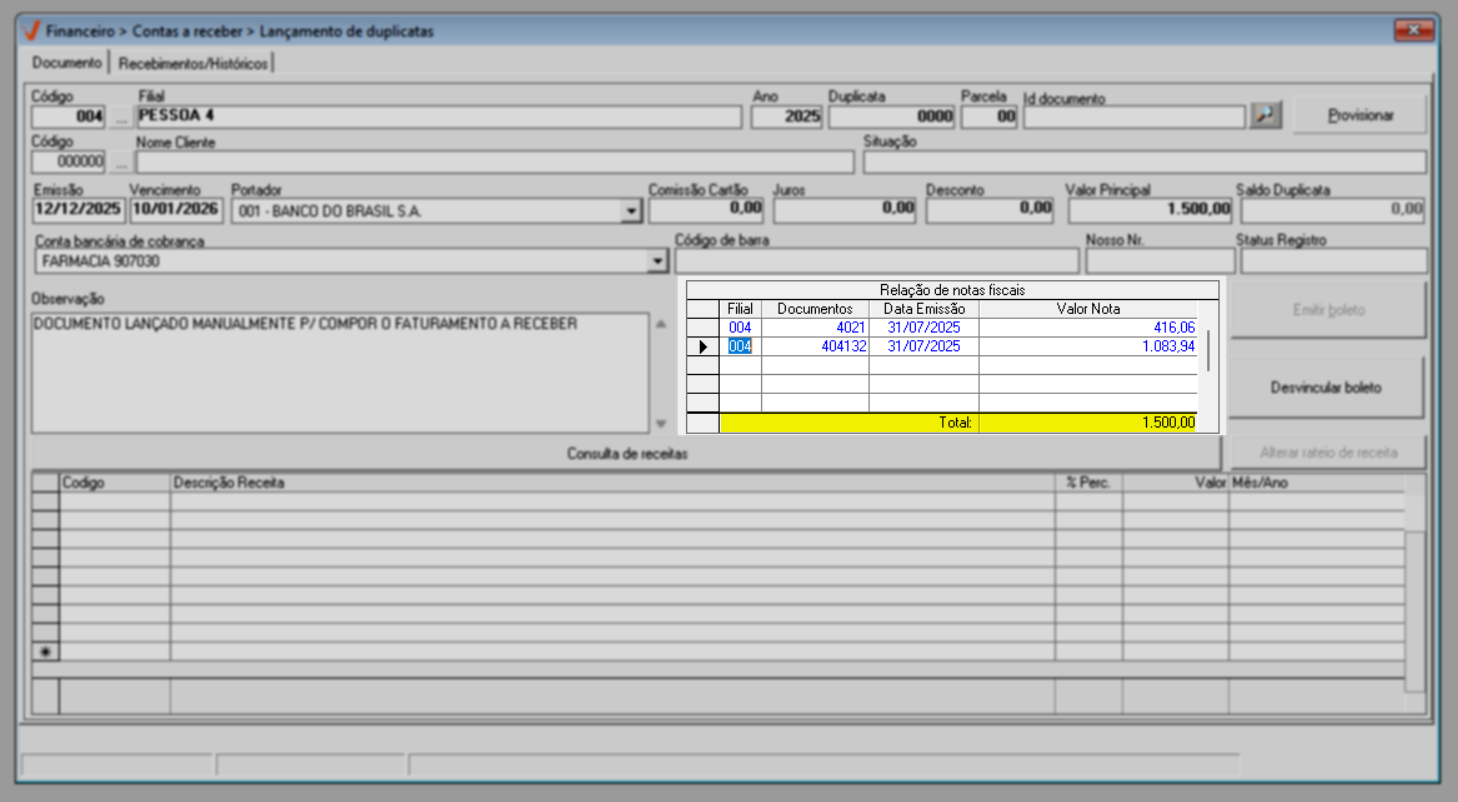The image size is (1458, 802).
Task: Click the Consulta de receitas bar
Action: 626,454
